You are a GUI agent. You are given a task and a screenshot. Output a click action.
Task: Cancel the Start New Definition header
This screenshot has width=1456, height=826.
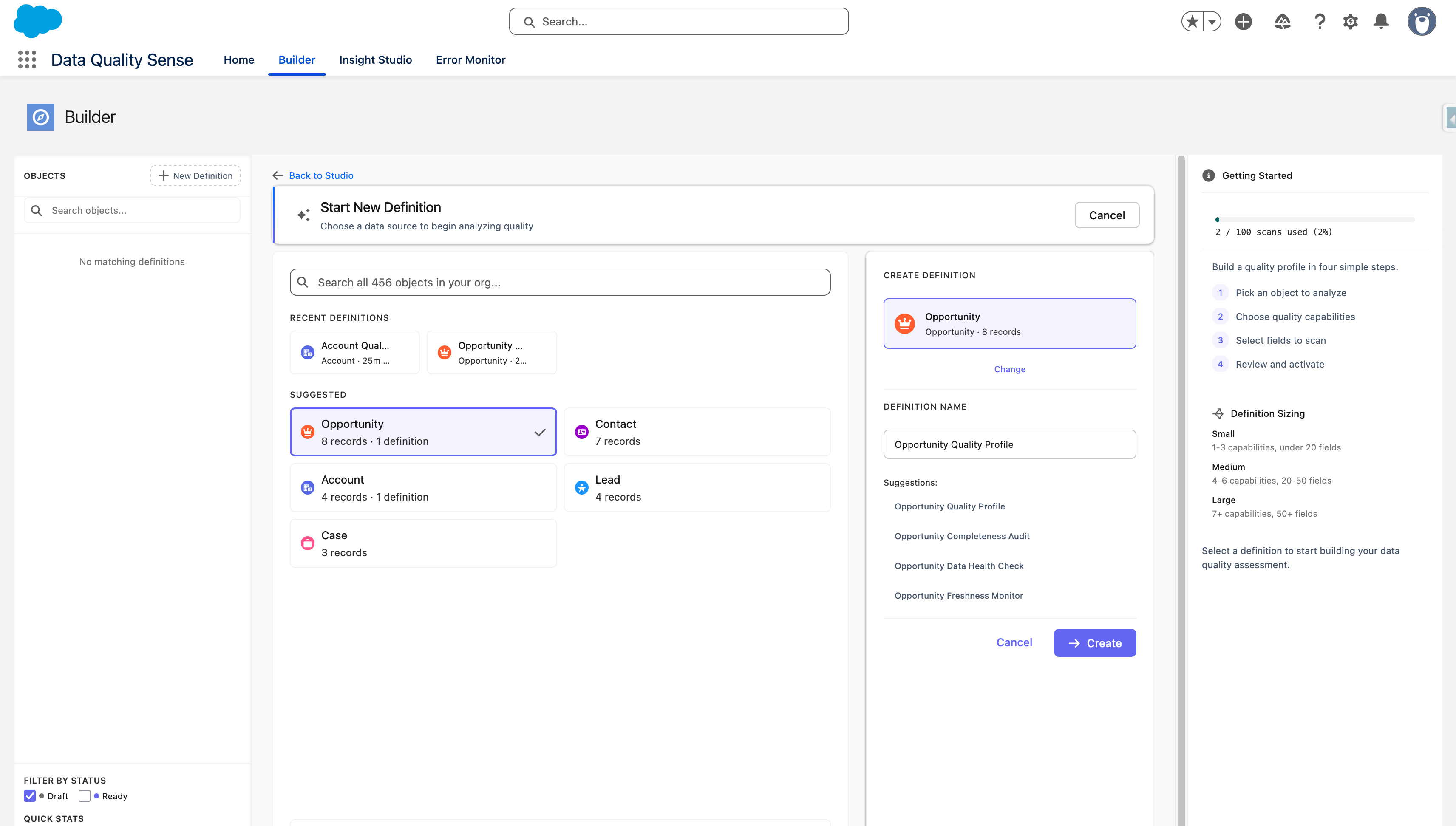(x=1107, y=215)
